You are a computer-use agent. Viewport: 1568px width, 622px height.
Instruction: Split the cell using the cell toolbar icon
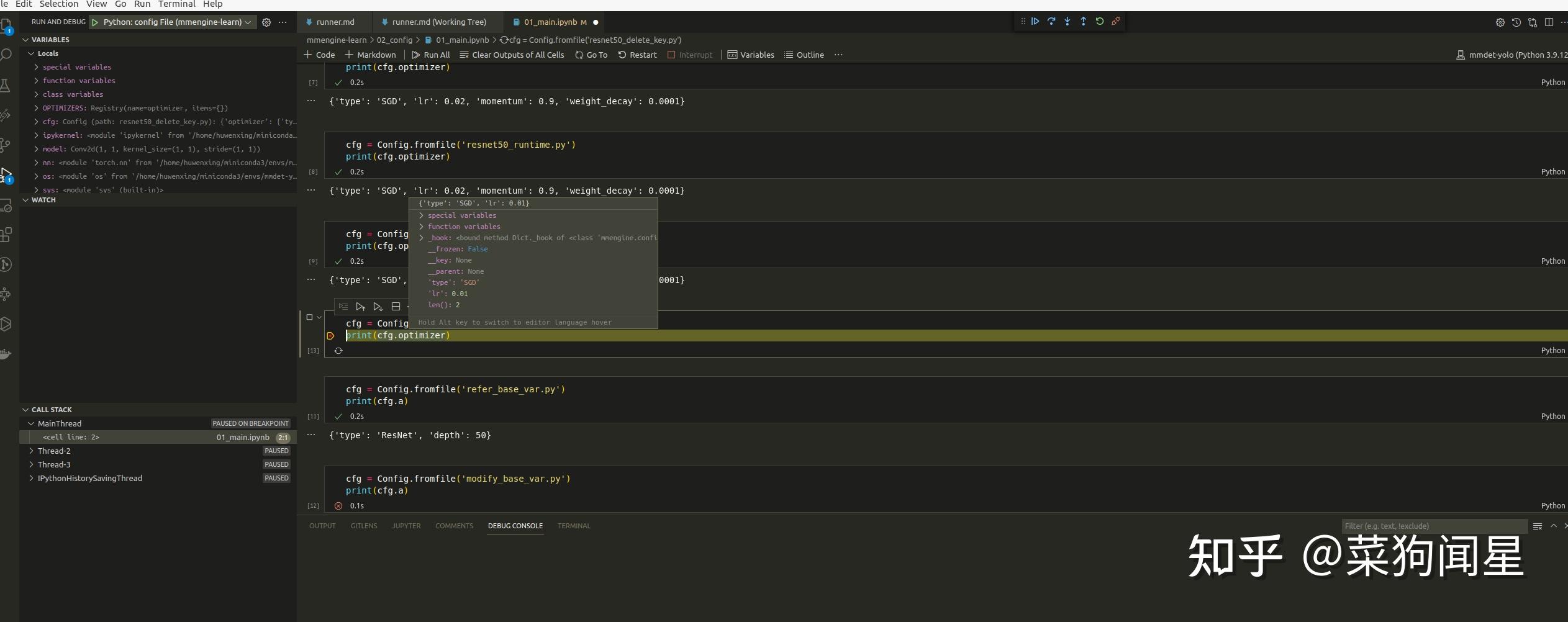[396, 307]
